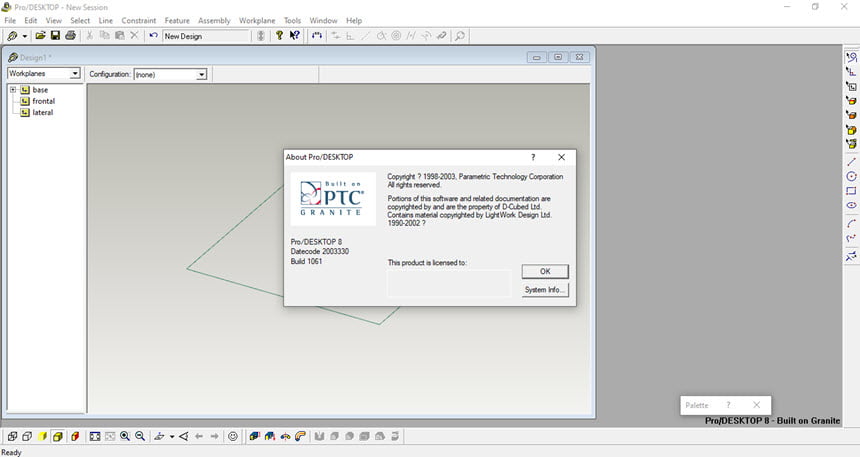Viewport: 860px width, 457px height.
Task: Click the Zoom Out magnifier icon
Action: pyautogui.click(x=140, y=436)
